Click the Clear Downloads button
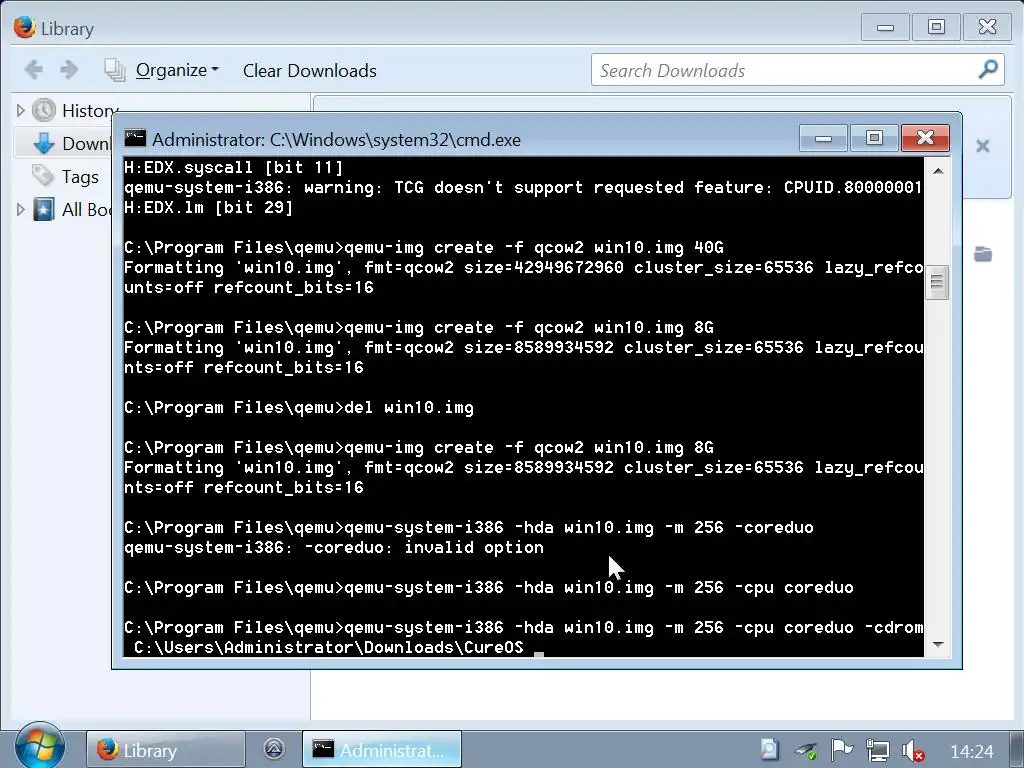This screenshot has width=1024, height=768. (x=310, y=71)
